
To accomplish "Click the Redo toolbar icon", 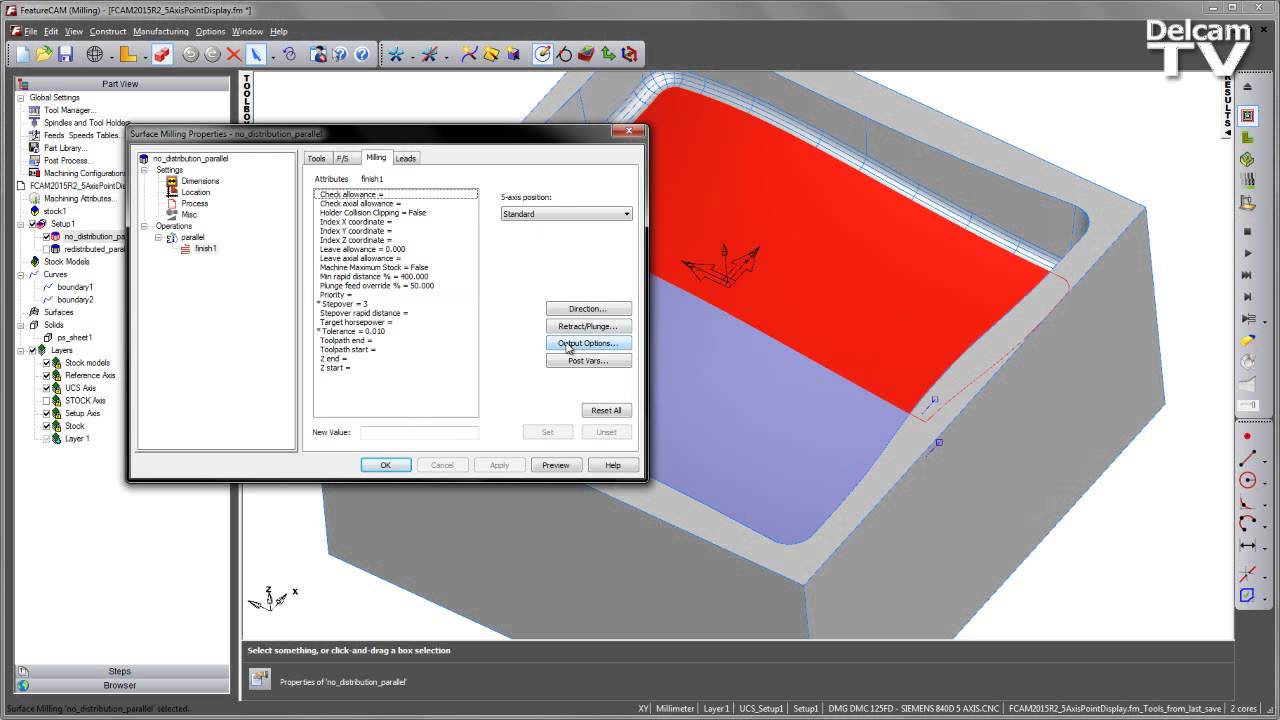I will point(212,54).
